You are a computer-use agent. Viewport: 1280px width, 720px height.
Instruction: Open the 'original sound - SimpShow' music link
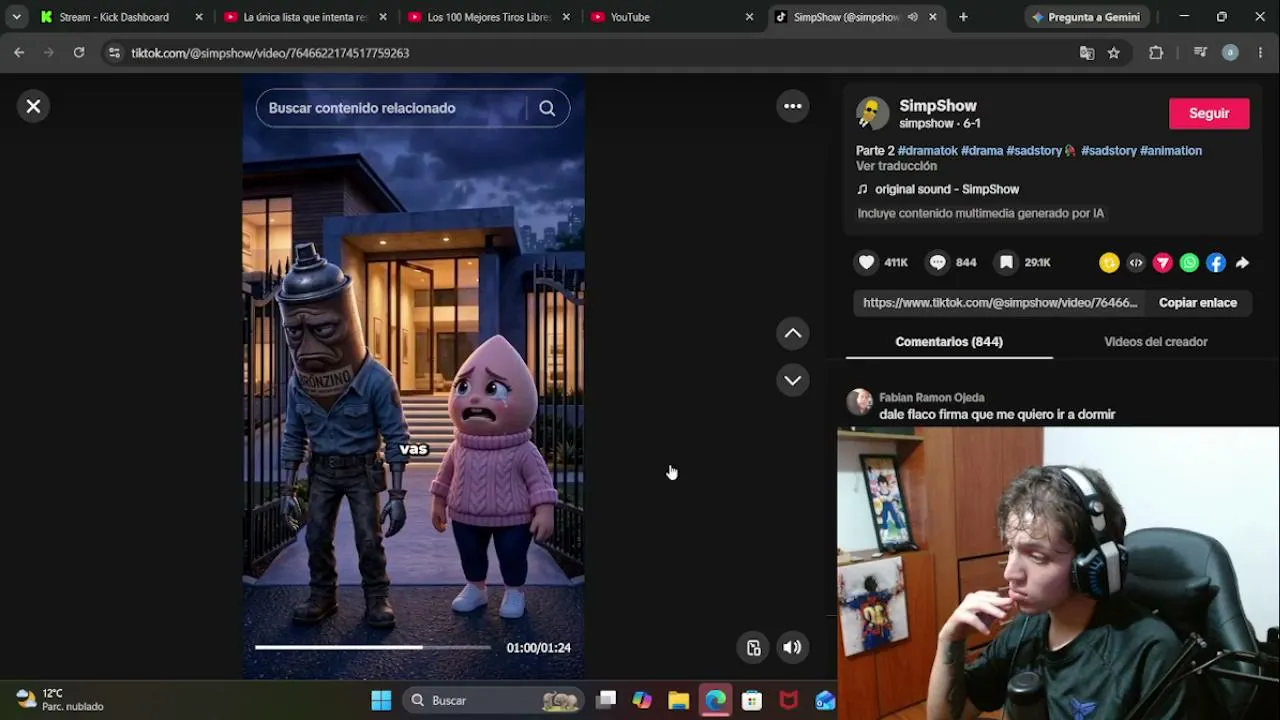pyautogui.click(x=947, y=189)
